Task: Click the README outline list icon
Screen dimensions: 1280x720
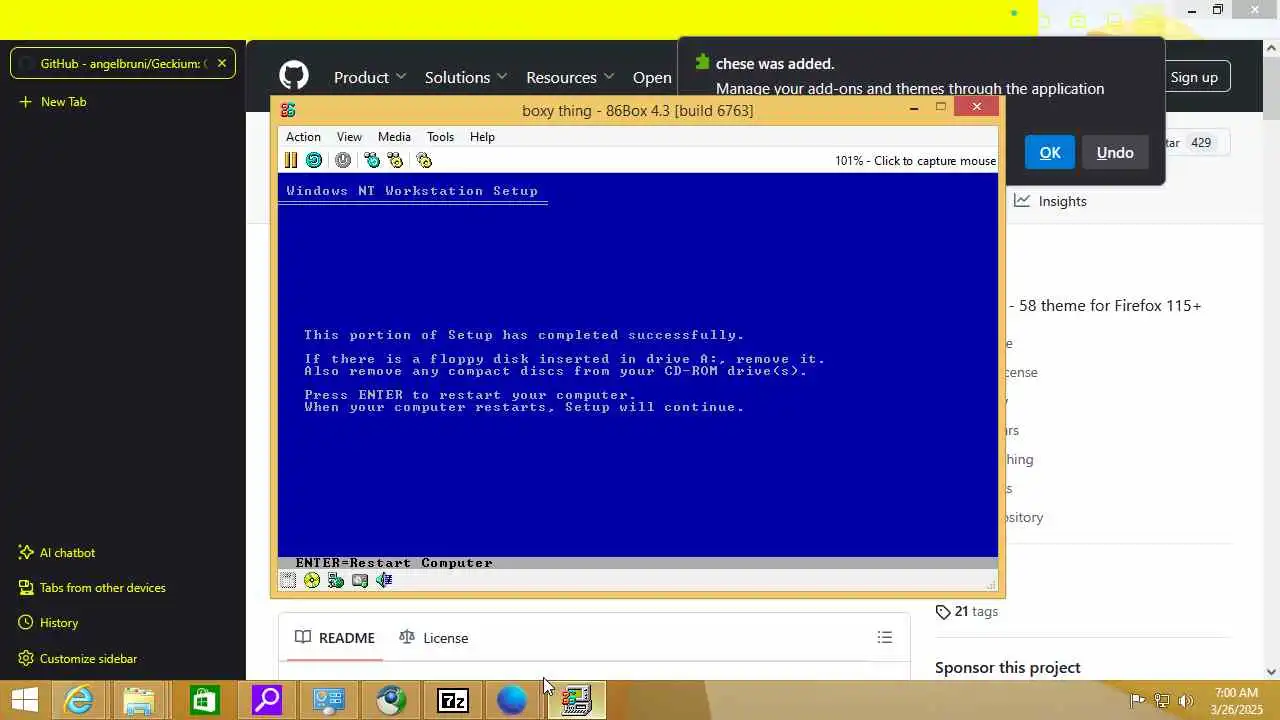Action: click(x=884, y=637)
